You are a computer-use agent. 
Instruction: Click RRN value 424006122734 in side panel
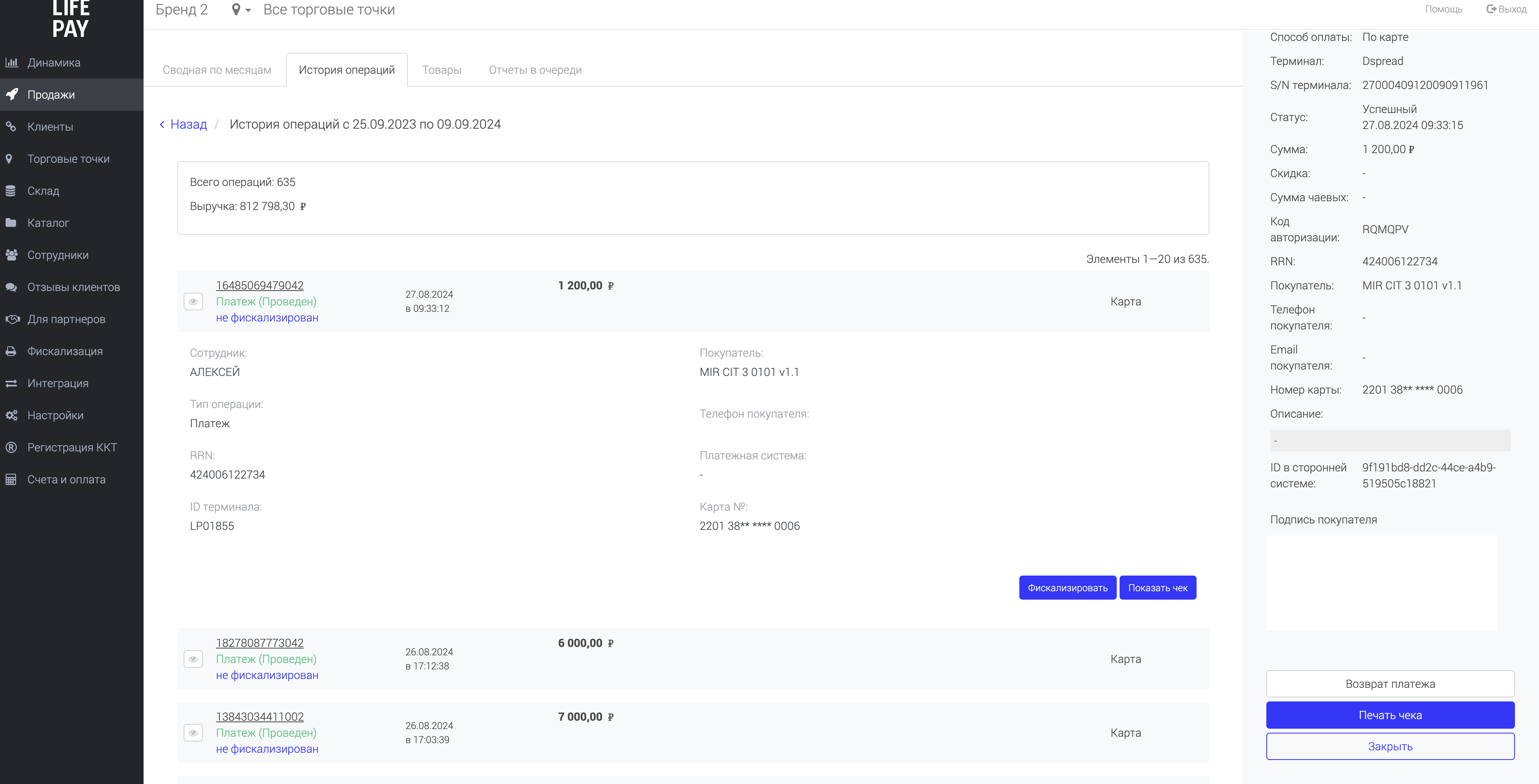tap(1400, 261)
